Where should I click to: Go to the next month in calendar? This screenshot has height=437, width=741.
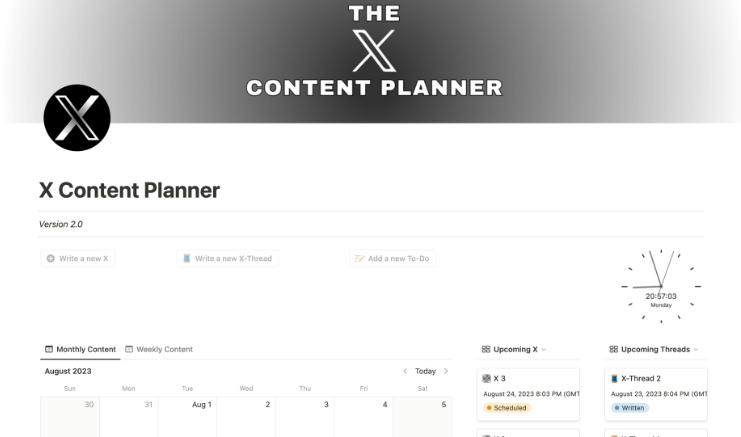(446, 371)
